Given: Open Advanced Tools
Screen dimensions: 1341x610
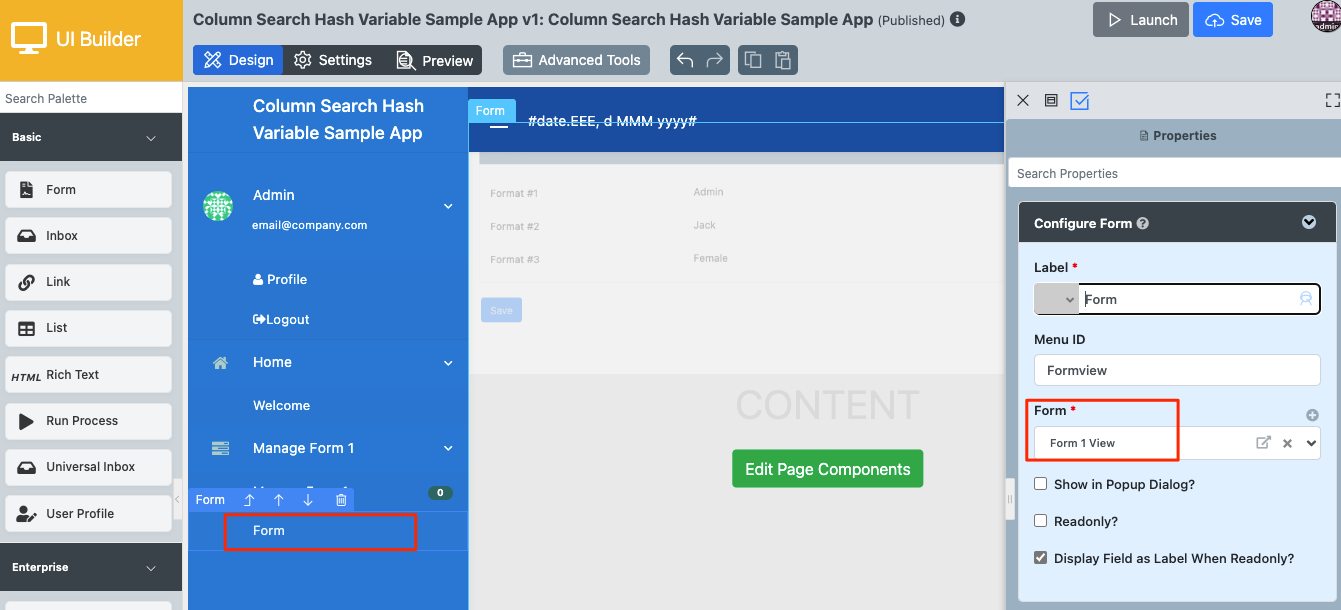Looking at the screenshot, I should 576,60.
